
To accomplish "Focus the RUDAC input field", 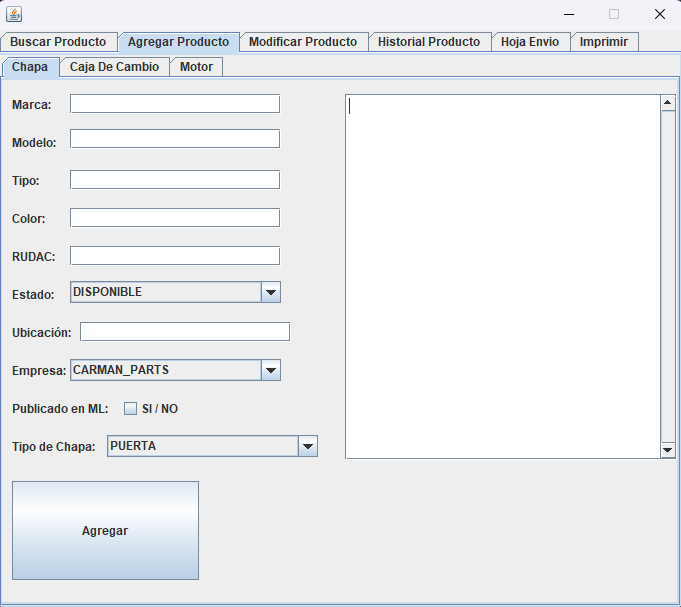I will 175,256.
